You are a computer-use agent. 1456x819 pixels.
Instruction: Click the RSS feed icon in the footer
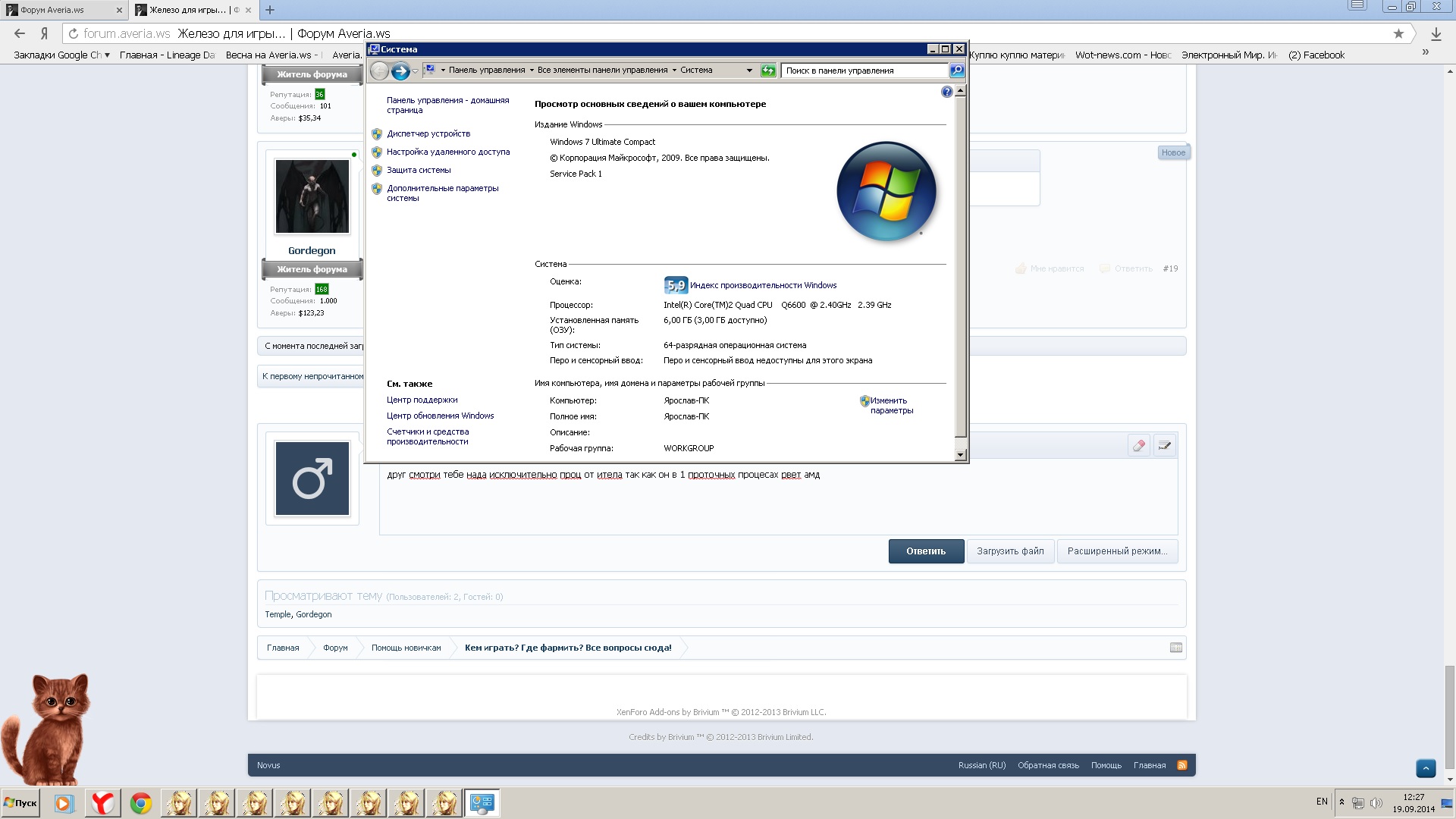click(x=1181, y=765)
